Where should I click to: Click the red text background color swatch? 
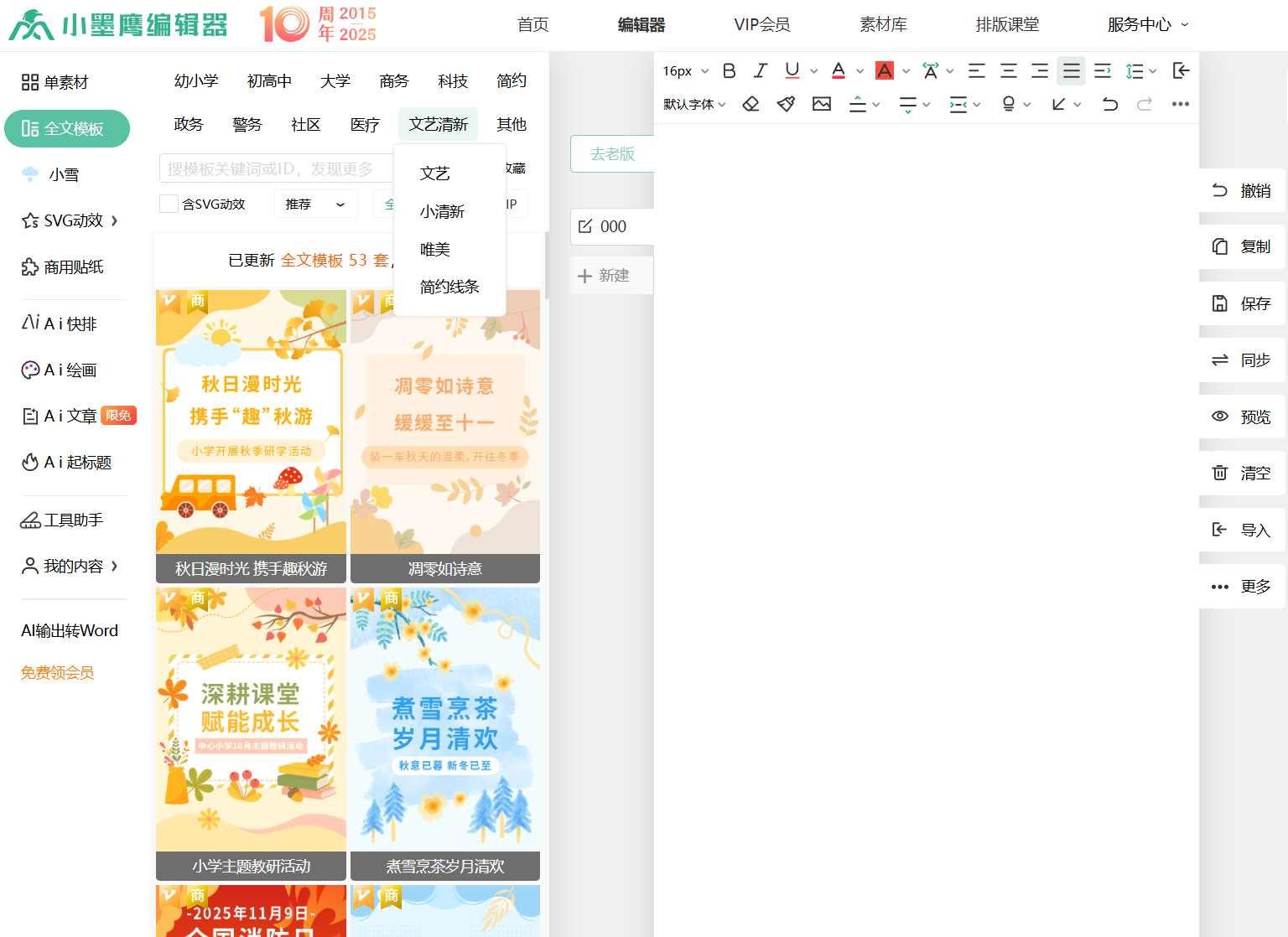point(885,71)
